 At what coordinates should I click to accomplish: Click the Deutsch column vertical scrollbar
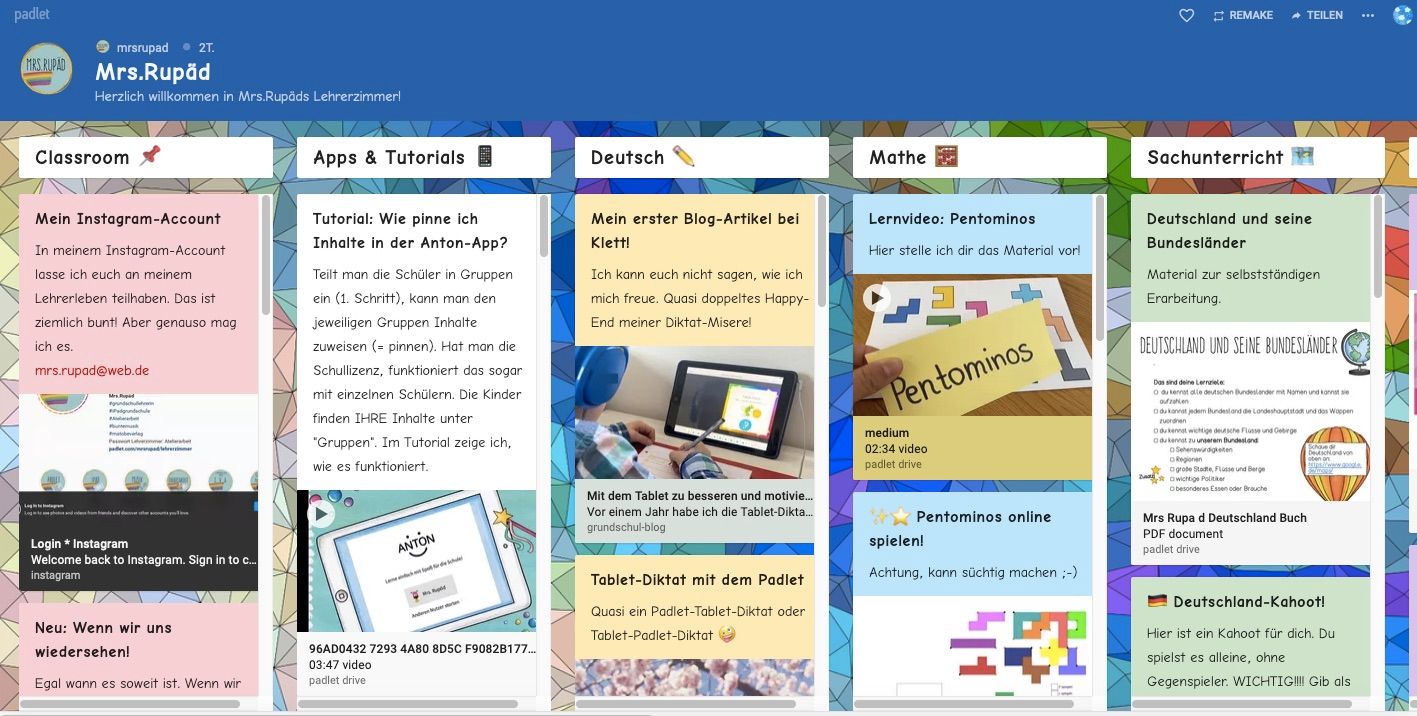coord(822,250)
